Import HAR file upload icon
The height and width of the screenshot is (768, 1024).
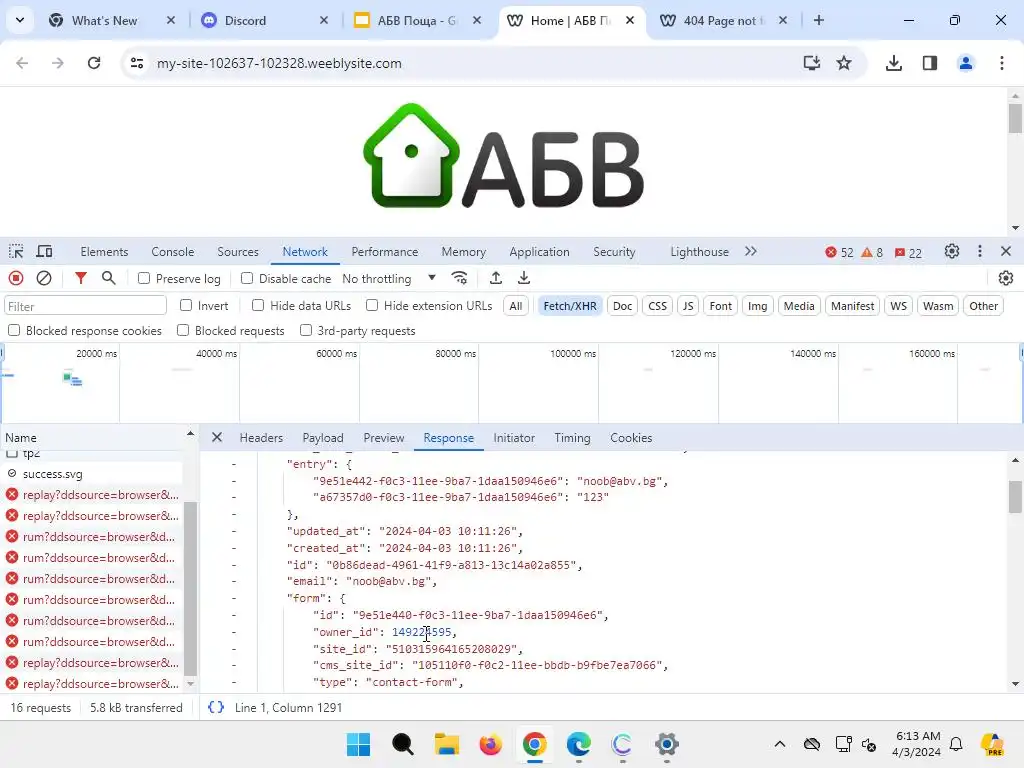coord(496,279)
